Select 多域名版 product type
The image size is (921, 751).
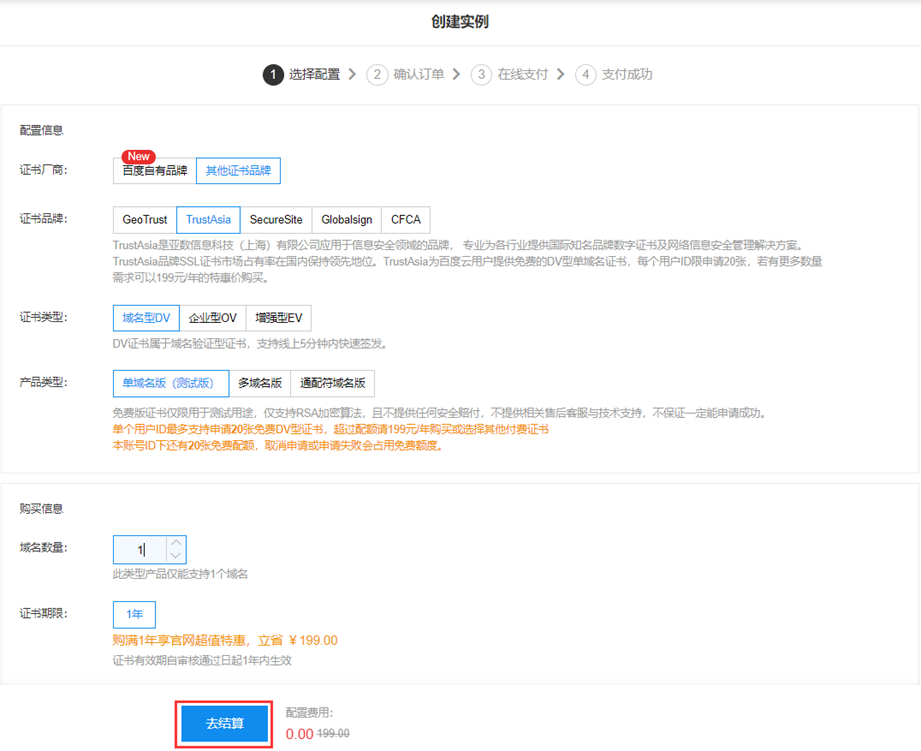260,383
